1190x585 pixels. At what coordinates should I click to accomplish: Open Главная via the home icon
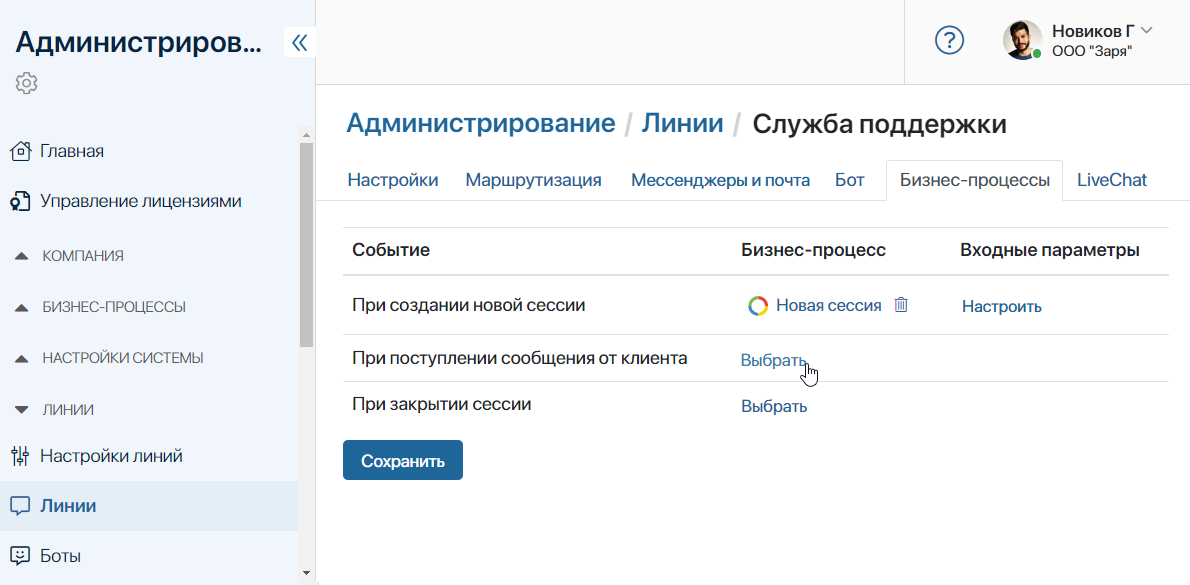tap(20, 151)
